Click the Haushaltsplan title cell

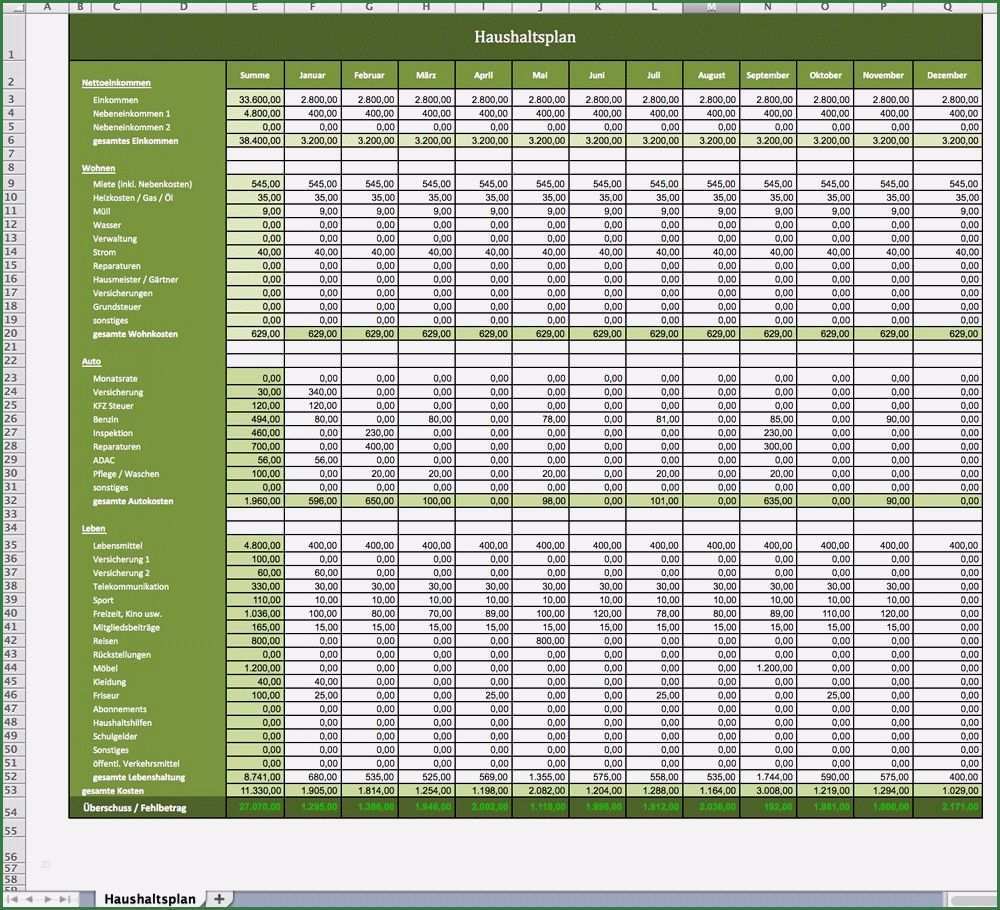coord(525,37)
